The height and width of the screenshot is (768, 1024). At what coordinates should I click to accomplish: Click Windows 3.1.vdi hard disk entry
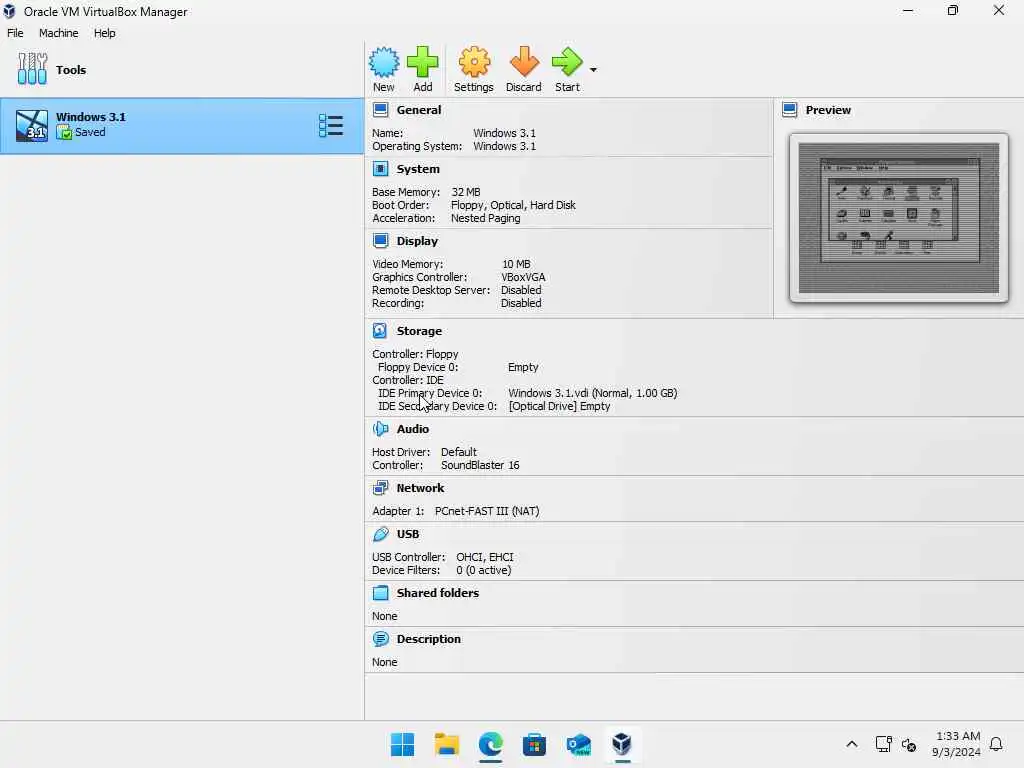point(592,393)
